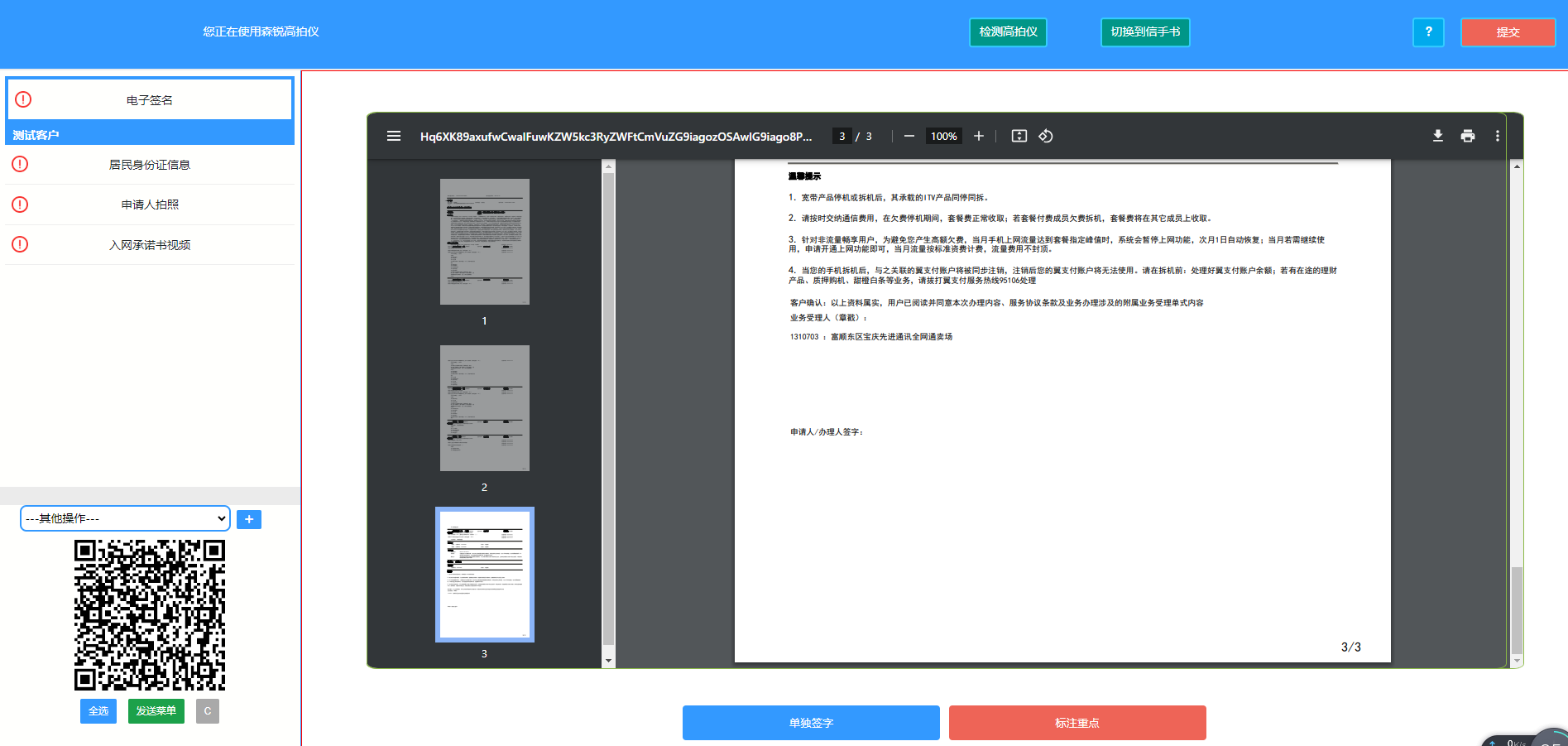Click the 切换到信手书 button
Screen dimensions: 1568x746
click(x=1145, y=32)
